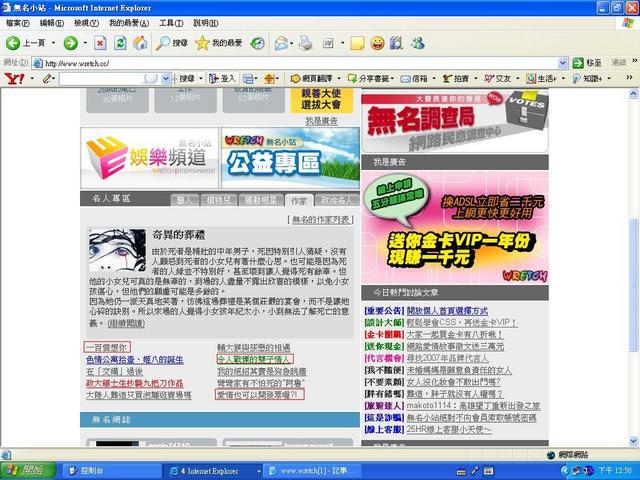640x480 pixels.
Task: Click the yellow note Discuss icon
Action: pyautogui.click(x=357, y=42)
